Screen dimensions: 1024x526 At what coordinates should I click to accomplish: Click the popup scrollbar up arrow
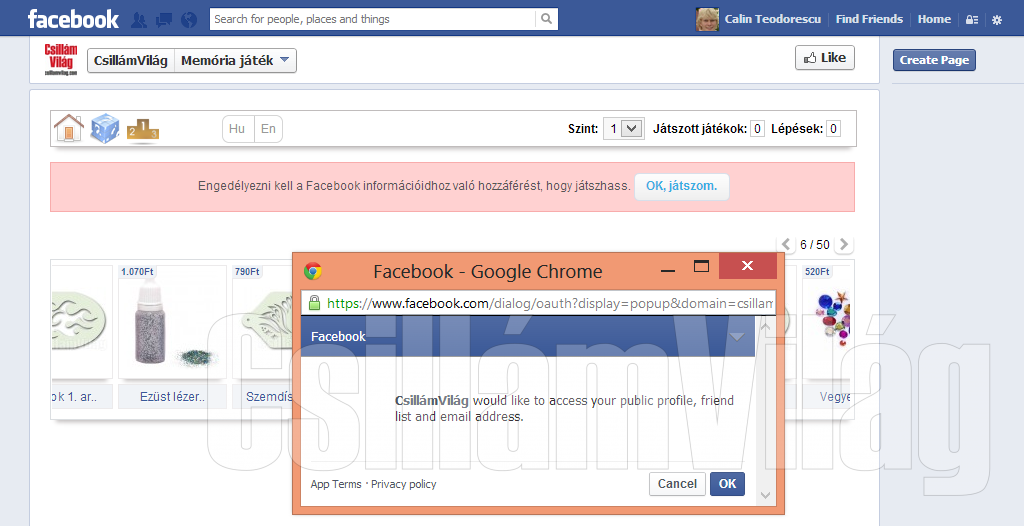tap(766, 325)
